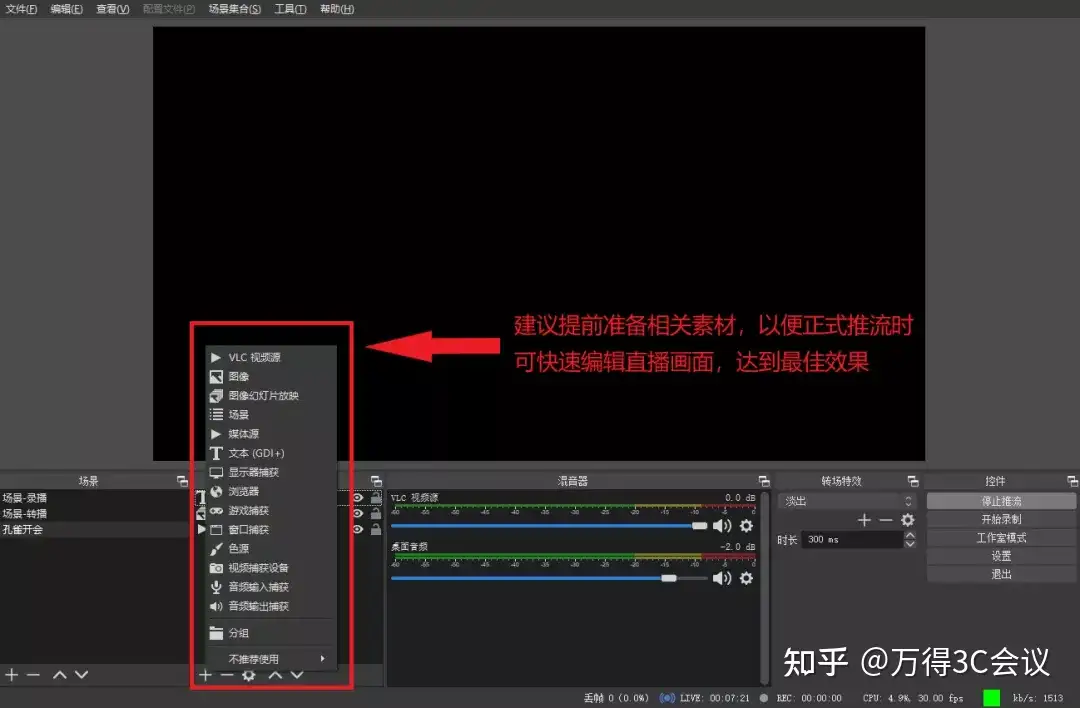1080x708 pixels.
Task: Click the 开始录制 button
Action: (999, 518)
